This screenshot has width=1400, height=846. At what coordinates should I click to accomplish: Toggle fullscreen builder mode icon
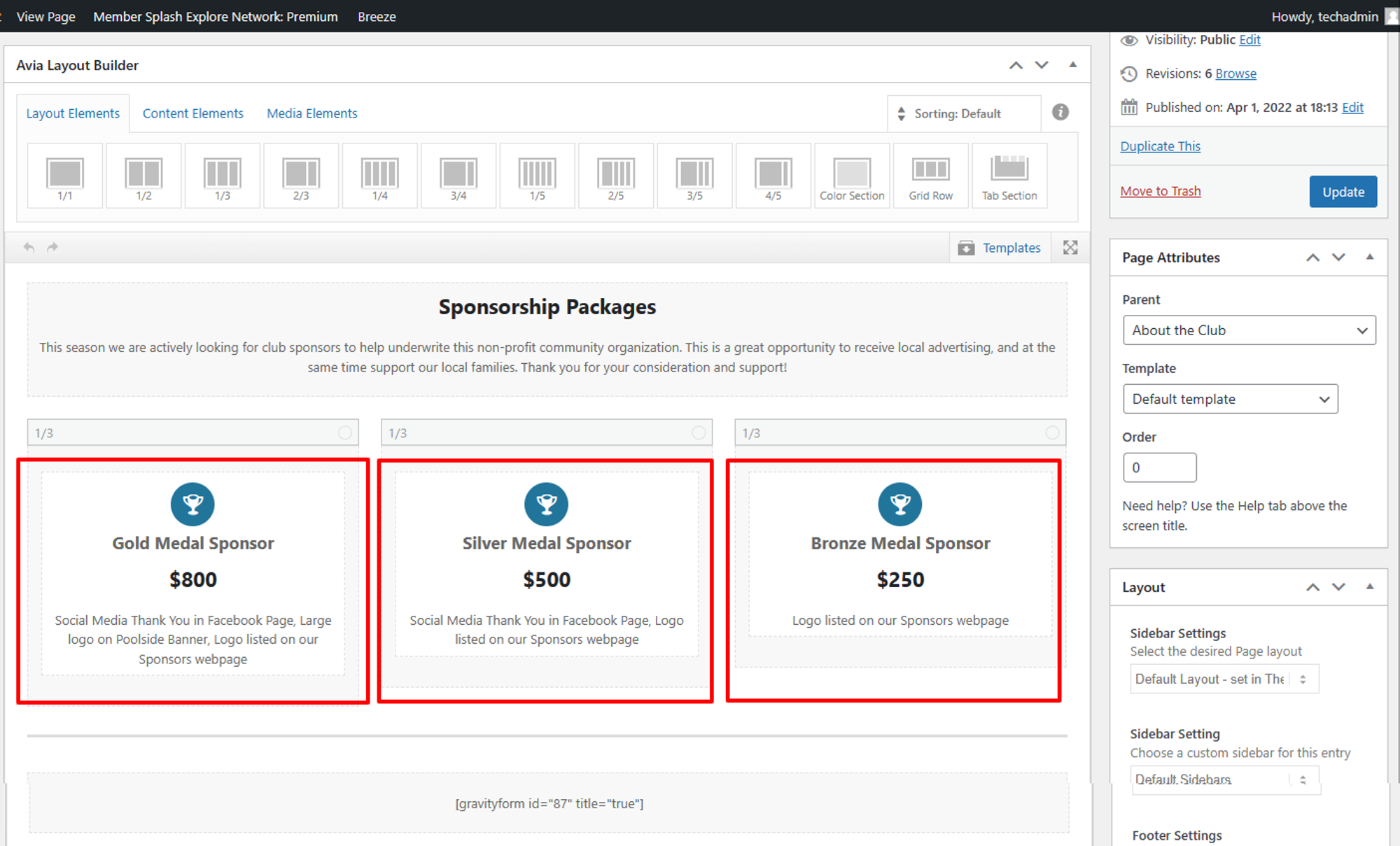click(x=1070, y=248)
